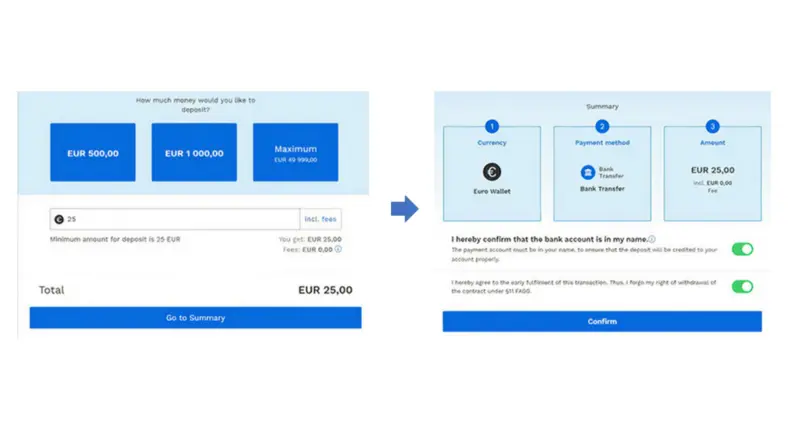Click step 3 circle badge
Image resolution: width=788 pixels, height=443 pixels.
point(712,126)
